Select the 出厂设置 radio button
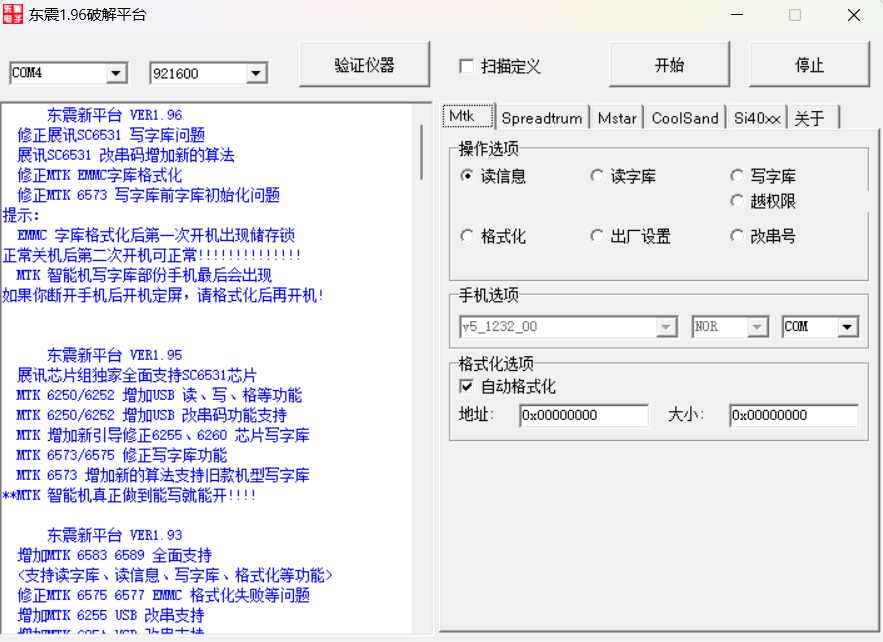The height and width of the screenshot is (642, 883). point(597,235)
